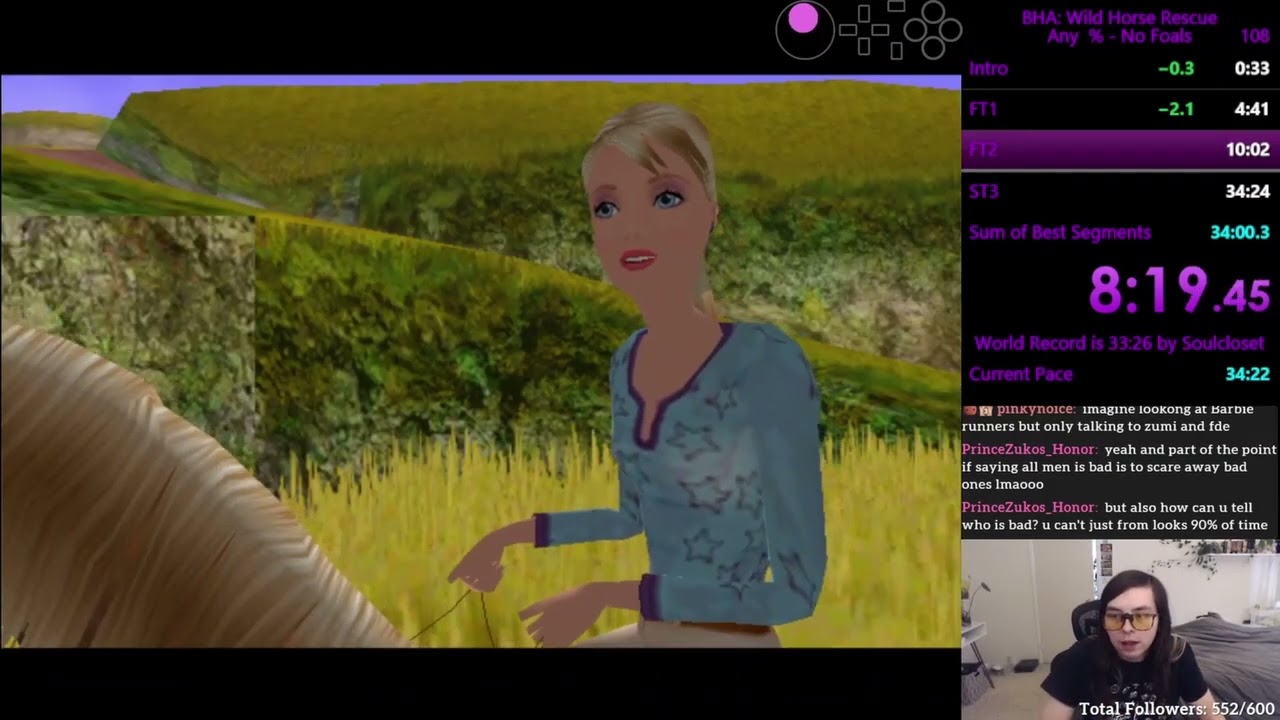Image resolution: width=1280 pixels, height=720 pixels.
Task: Click the Barbie game video area
Action: [x=480, y=361]
